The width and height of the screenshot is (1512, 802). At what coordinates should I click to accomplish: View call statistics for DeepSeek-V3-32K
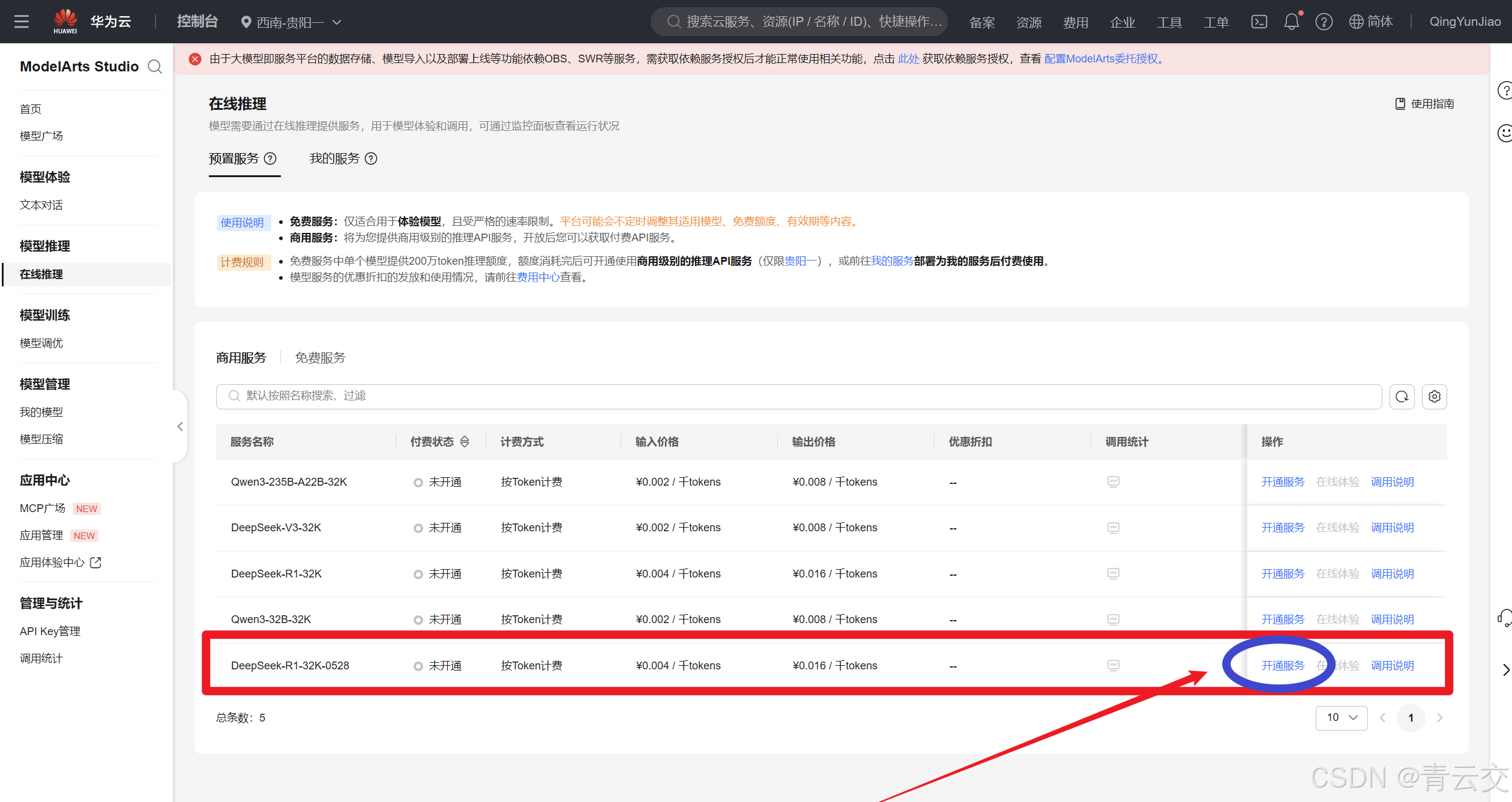[x=1113, y=528]
